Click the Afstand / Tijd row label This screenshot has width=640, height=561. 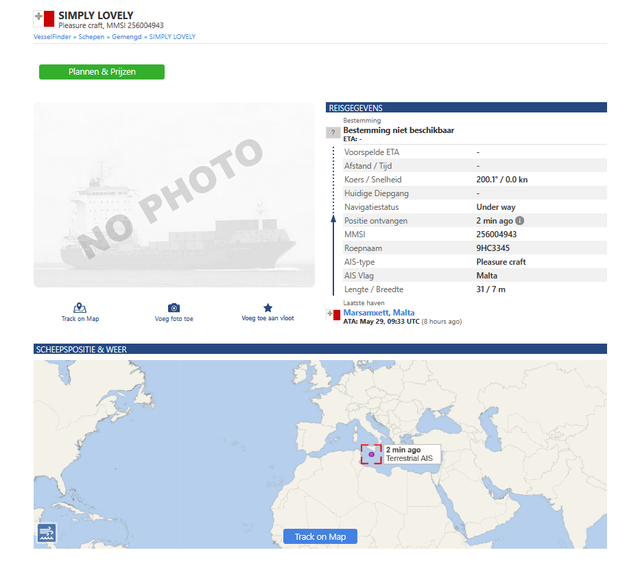[368, 166]
